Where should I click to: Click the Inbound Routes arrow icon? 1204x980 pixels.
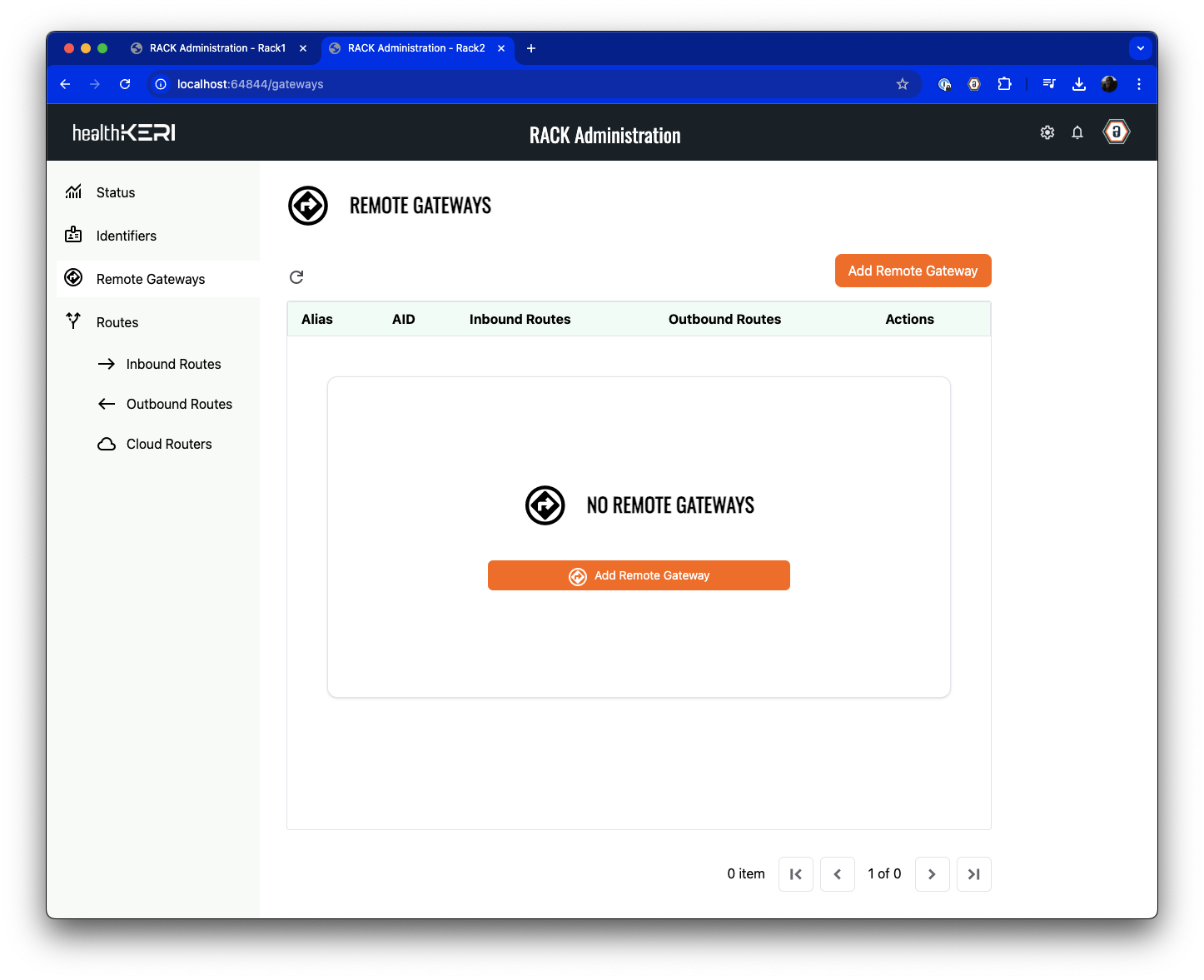107,364
